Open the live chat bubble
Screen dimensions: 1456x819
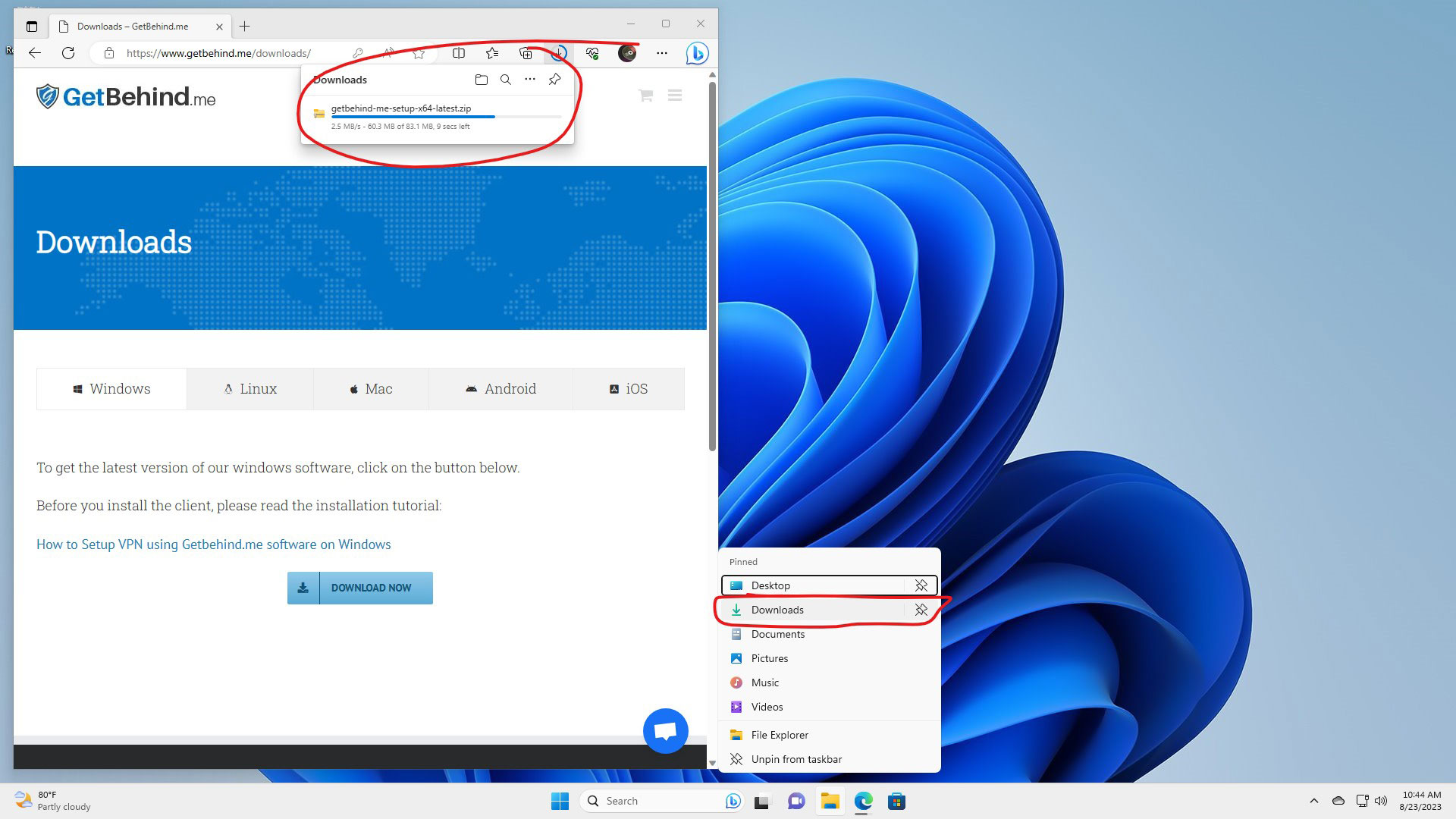coord(666,731)
